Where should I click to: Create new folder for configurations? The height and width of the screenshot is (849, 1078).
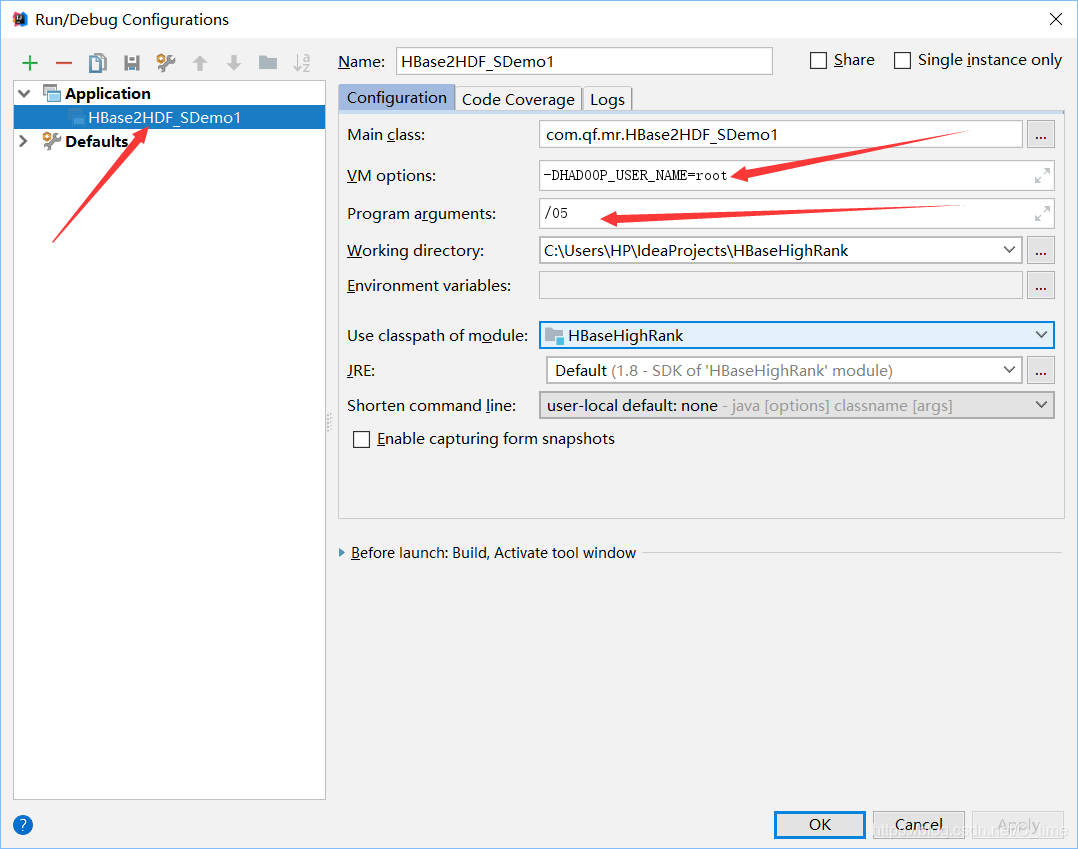[x=268, y=63]
